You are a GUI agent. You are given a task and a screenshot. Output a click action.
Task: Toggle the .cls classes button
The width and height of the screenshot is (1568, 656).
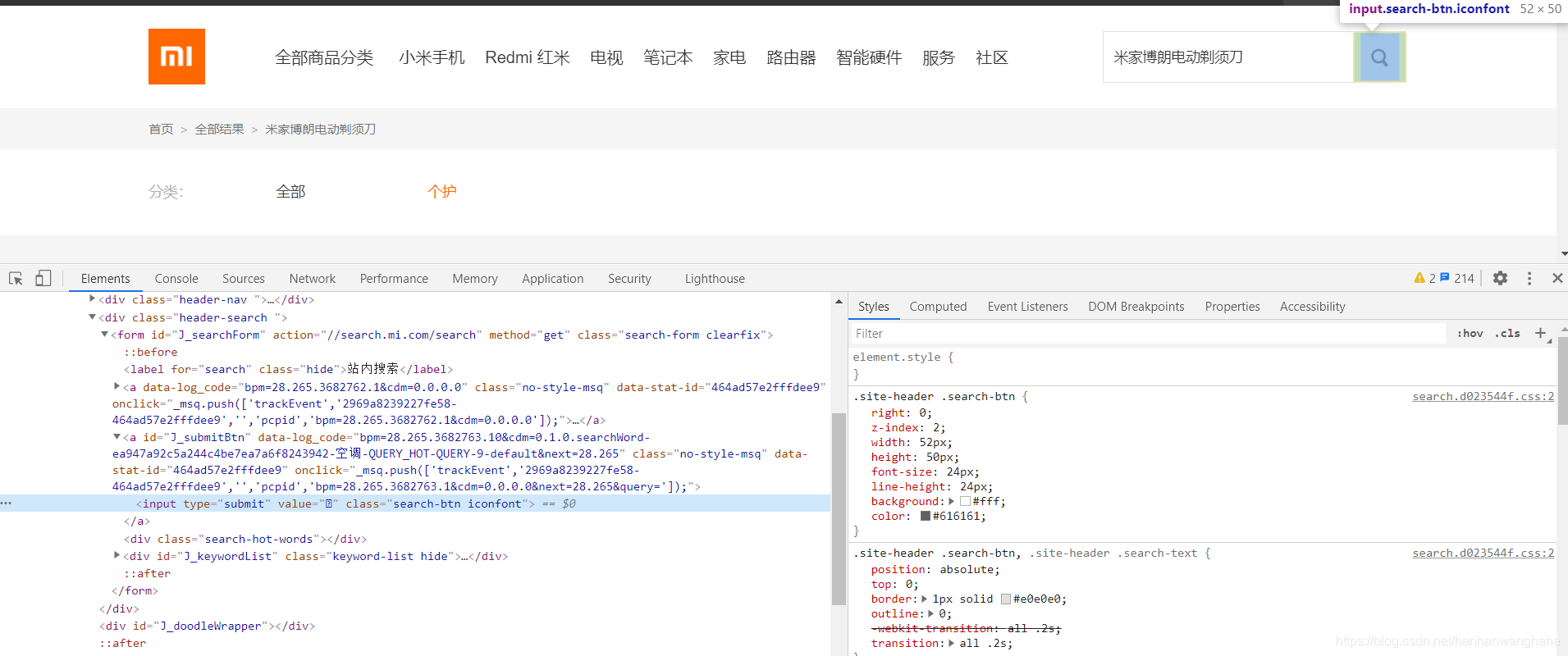tap(1507, 333)
